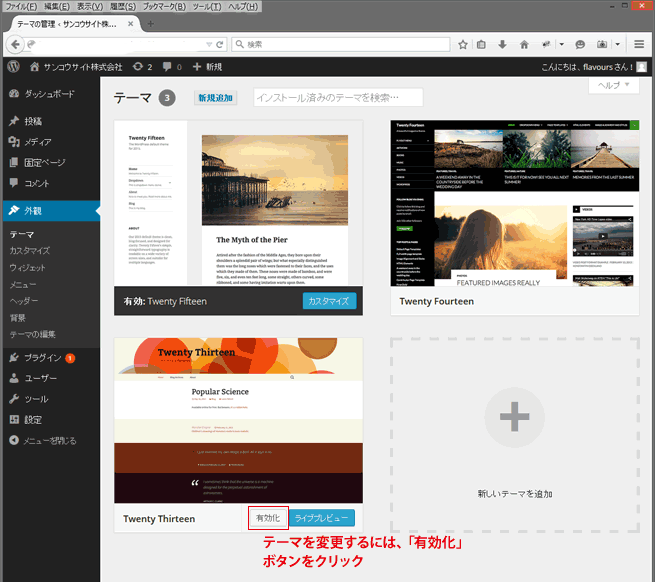This screenshot has width=655, height=582.
Task: Open カスタマイズ submenu item
Action: point(30,251)
